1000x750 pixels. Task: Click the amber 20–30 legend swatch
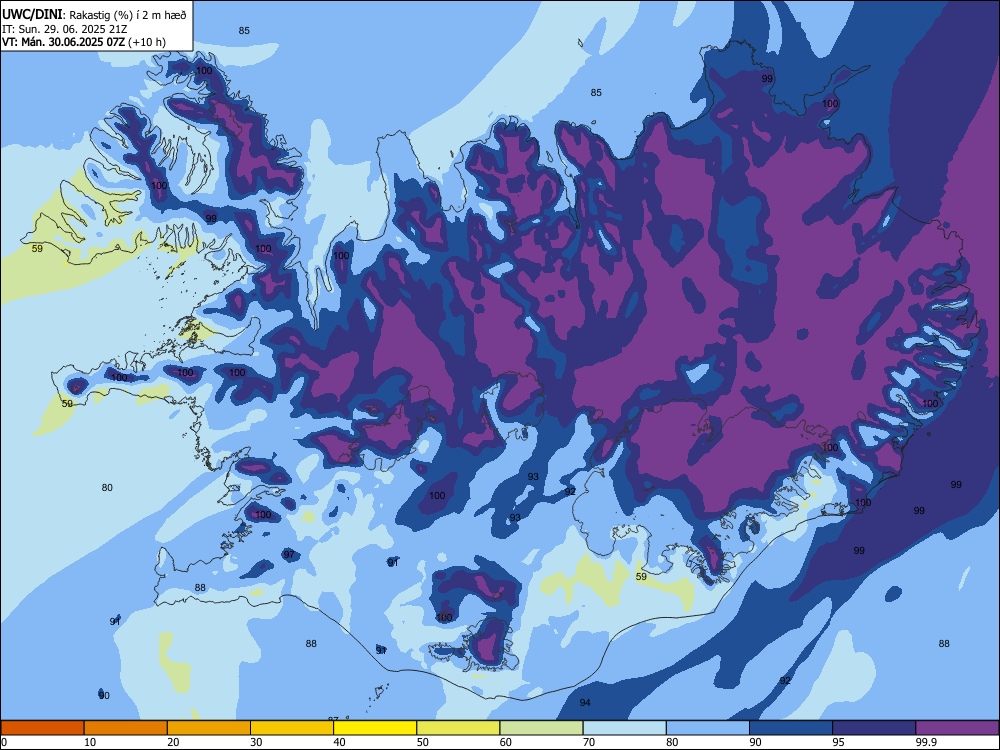[209, 728]
